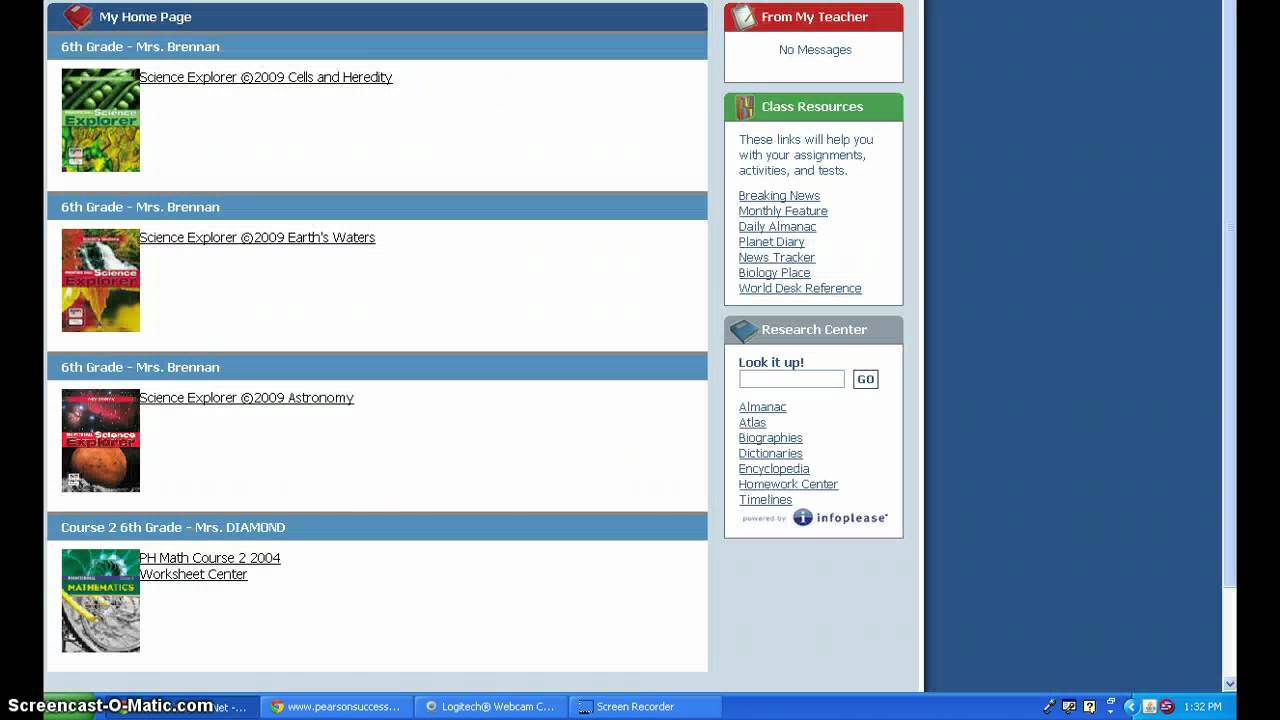Click the Research Center book icon
This screenshot has width=1280, height=720.
743,330
